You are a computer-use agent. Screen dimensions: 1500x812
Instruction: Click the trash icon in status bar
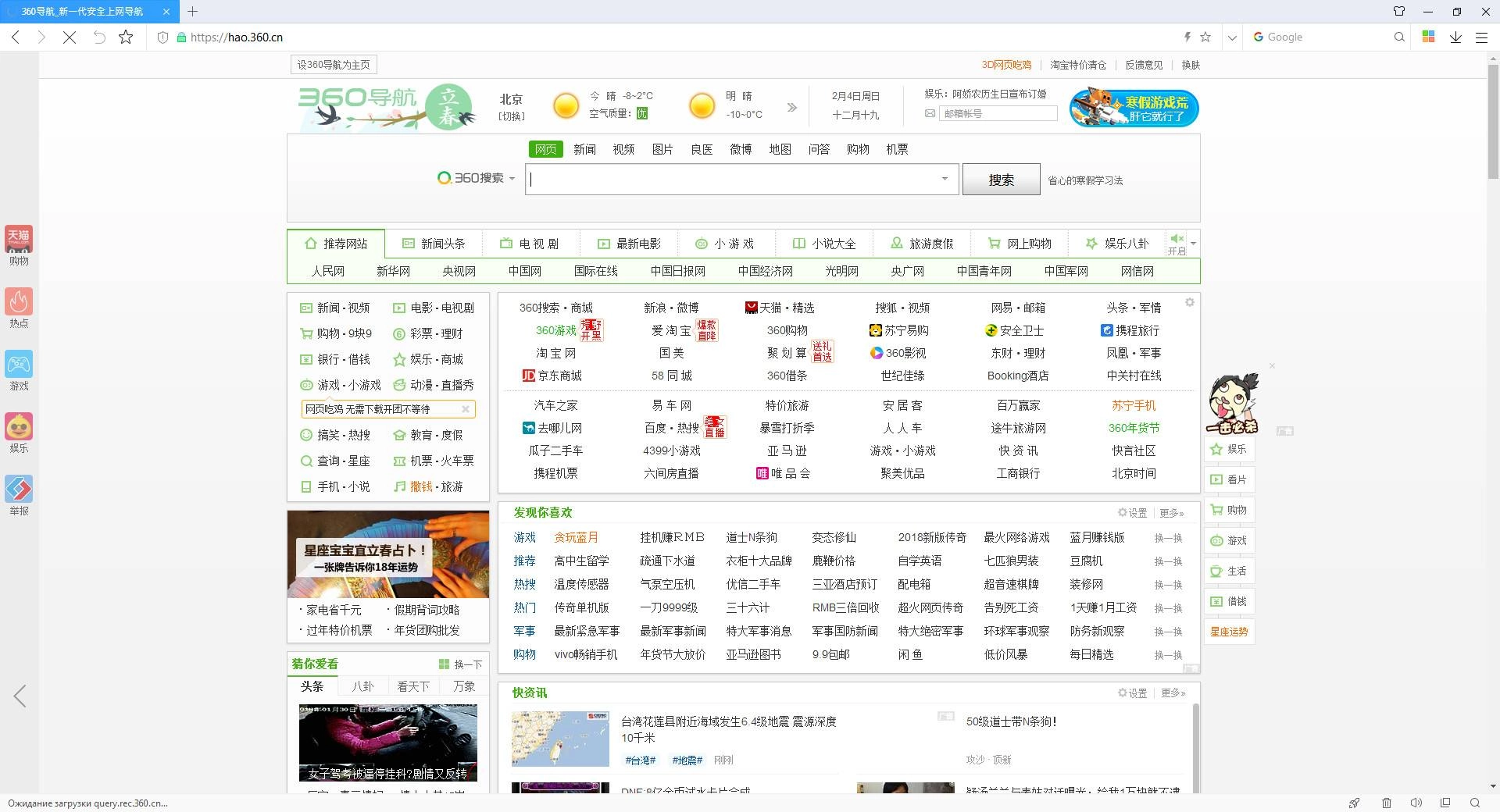pos(1387,803)
